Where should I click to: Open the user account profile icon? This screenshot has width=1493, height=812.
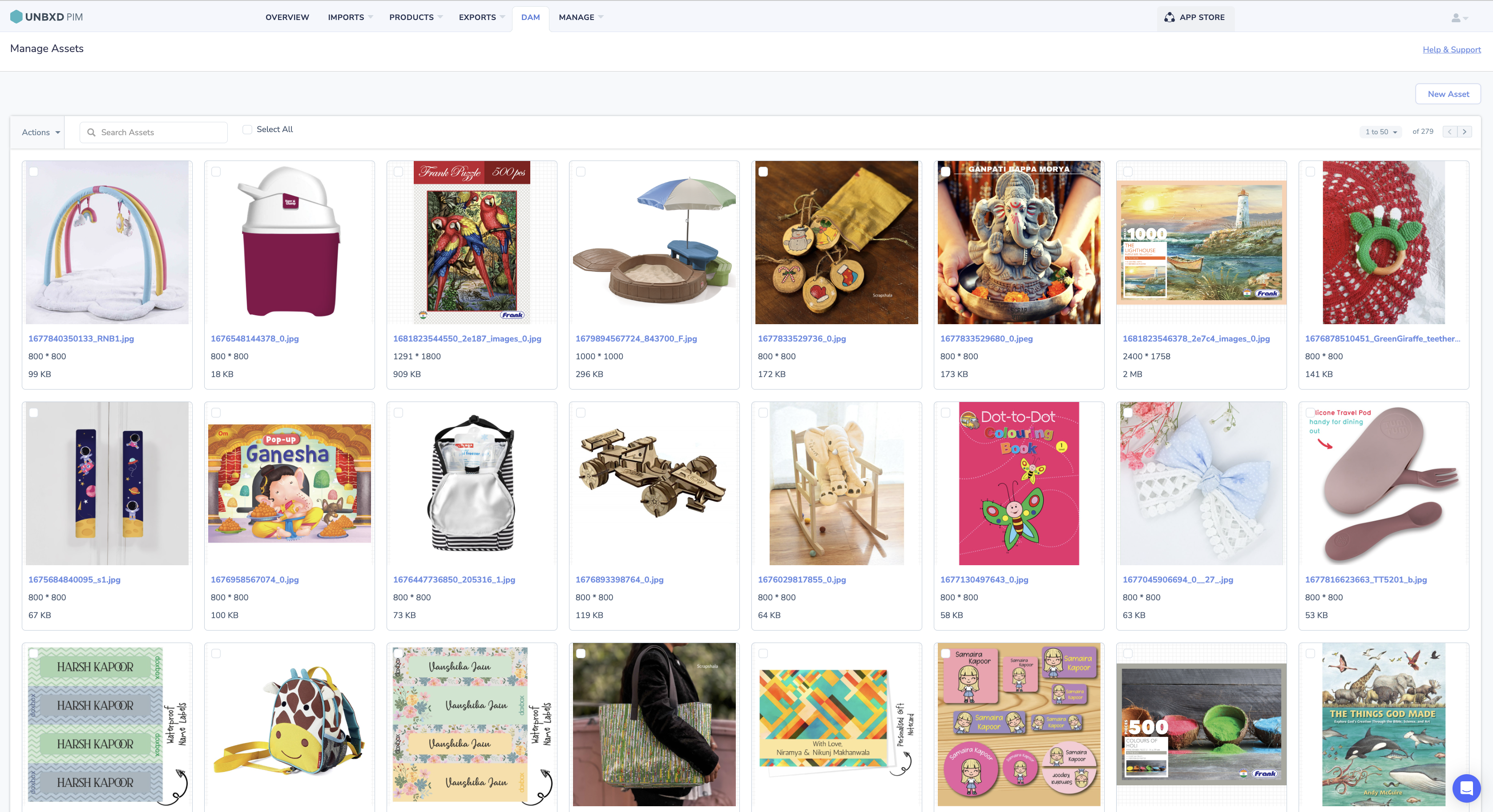1455,18
